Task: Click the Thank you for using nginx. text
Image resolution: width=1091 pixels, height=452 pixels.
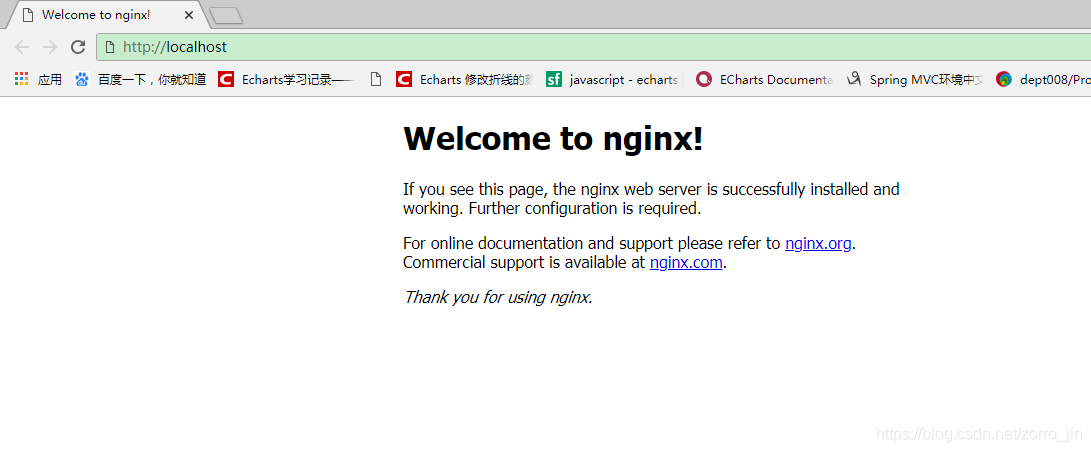Action: pyautogui.click(x=498, y=298)
